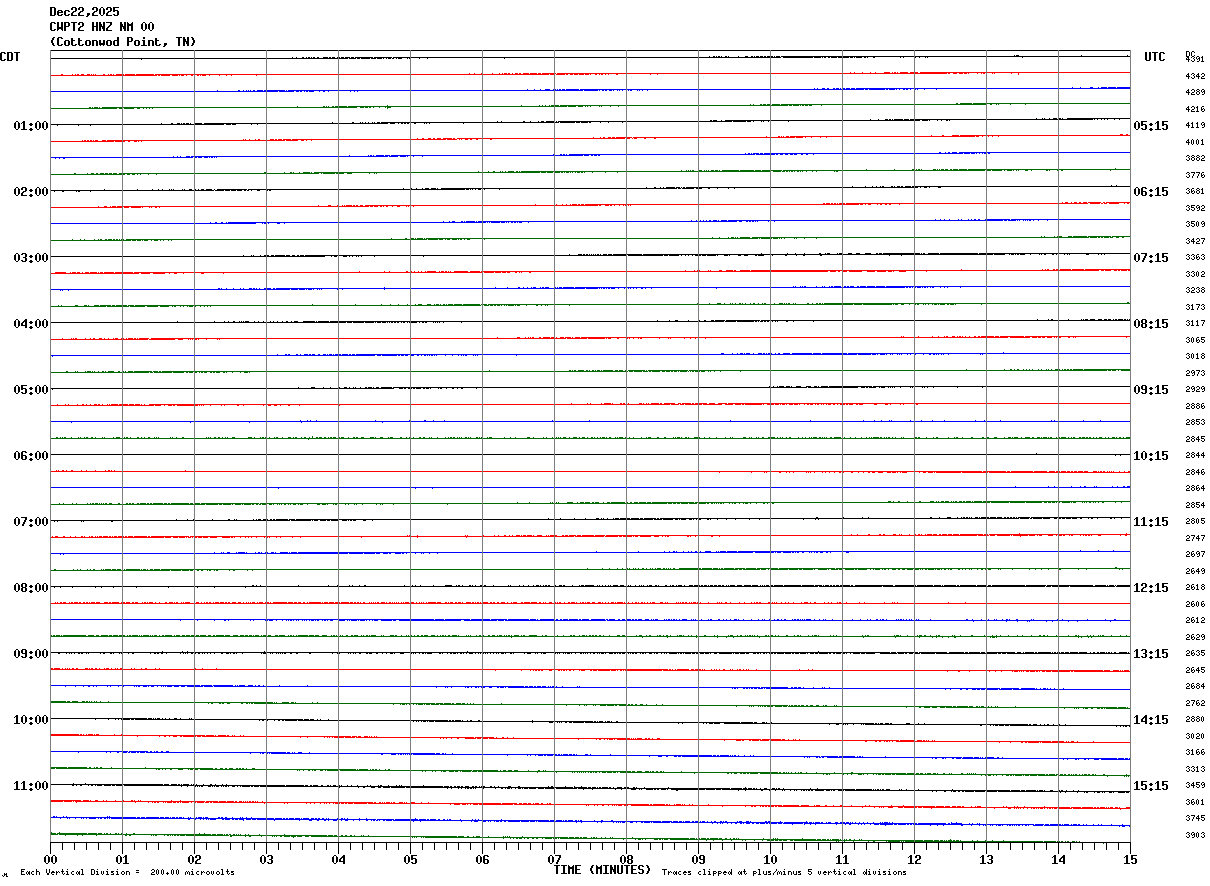Click the (Cottonwod Point, TN) location label
1210x886 pixels.
(123, 42)
